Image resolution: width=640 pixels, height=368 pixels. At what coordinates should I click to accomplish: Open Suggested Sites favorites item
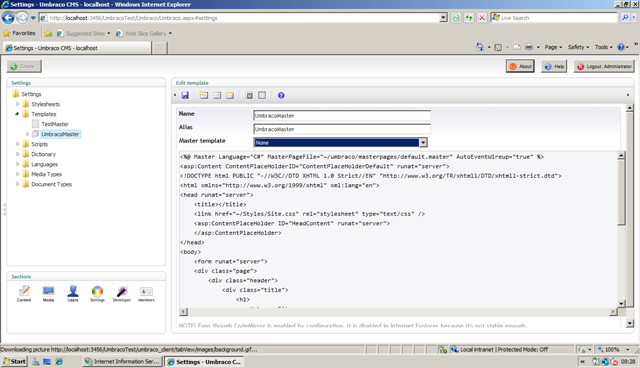pyautogui.click(x=84, y=33)
